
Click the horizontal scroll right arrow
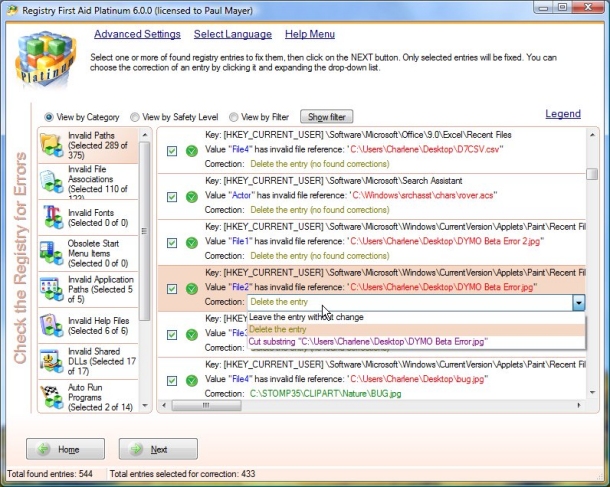tap(579, 405)
